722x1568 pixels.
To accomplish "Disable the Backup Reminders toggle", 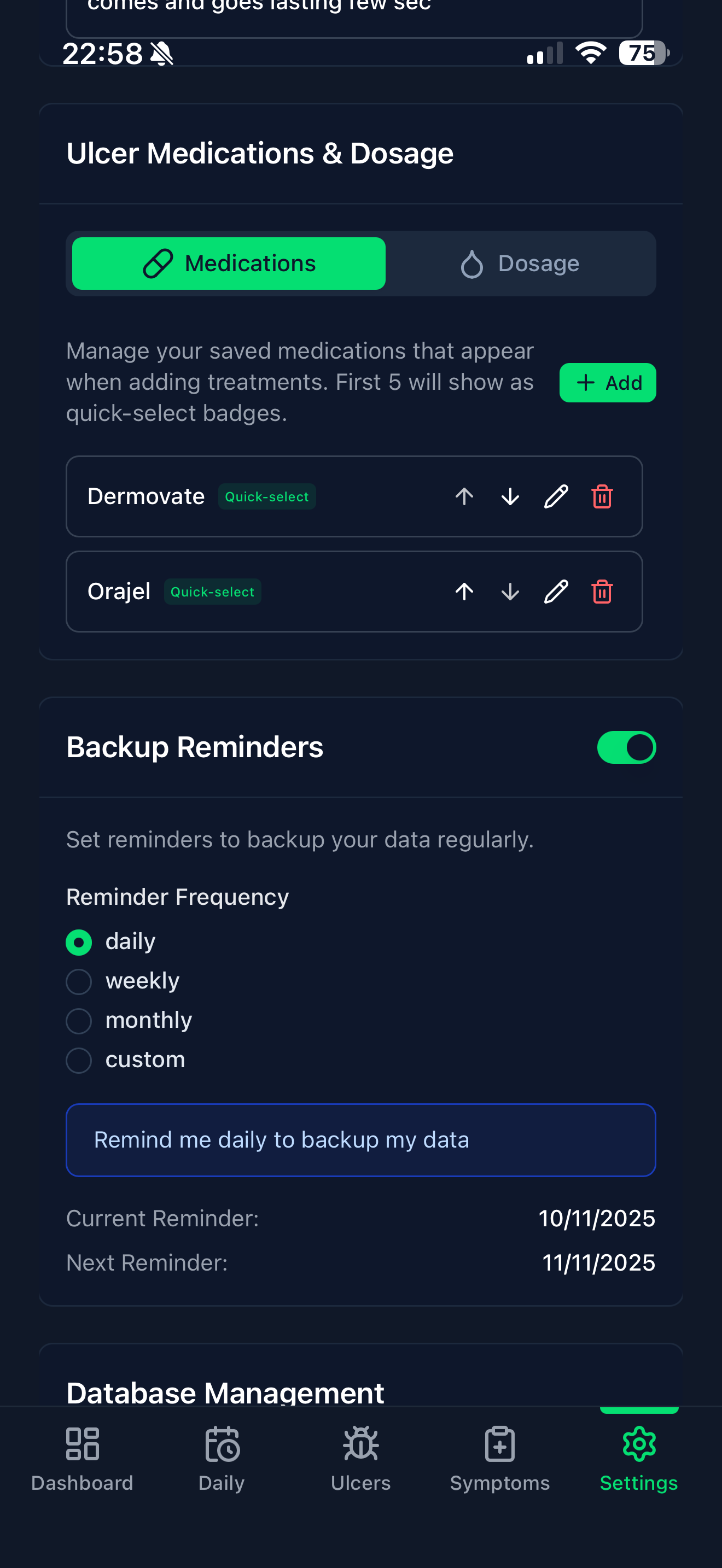I will coord(626,747).
